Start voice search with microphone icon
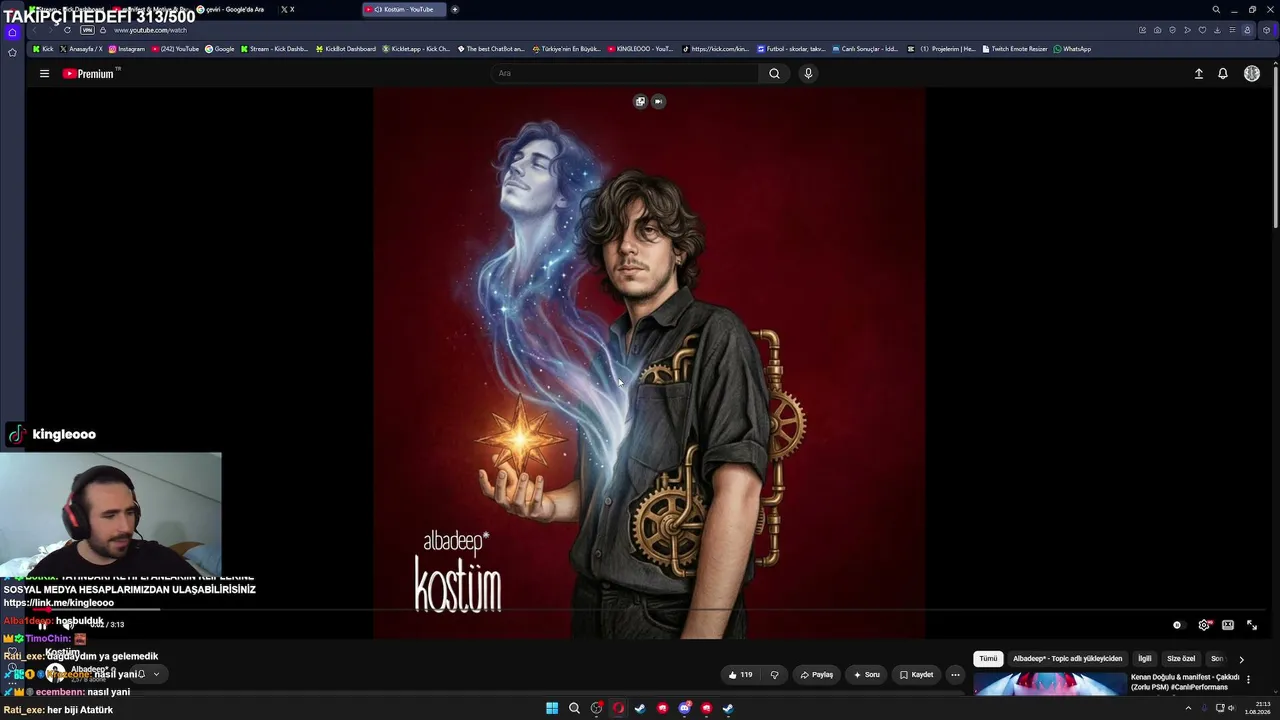This screenshot has width=1280, height=720. pos(808,73)
